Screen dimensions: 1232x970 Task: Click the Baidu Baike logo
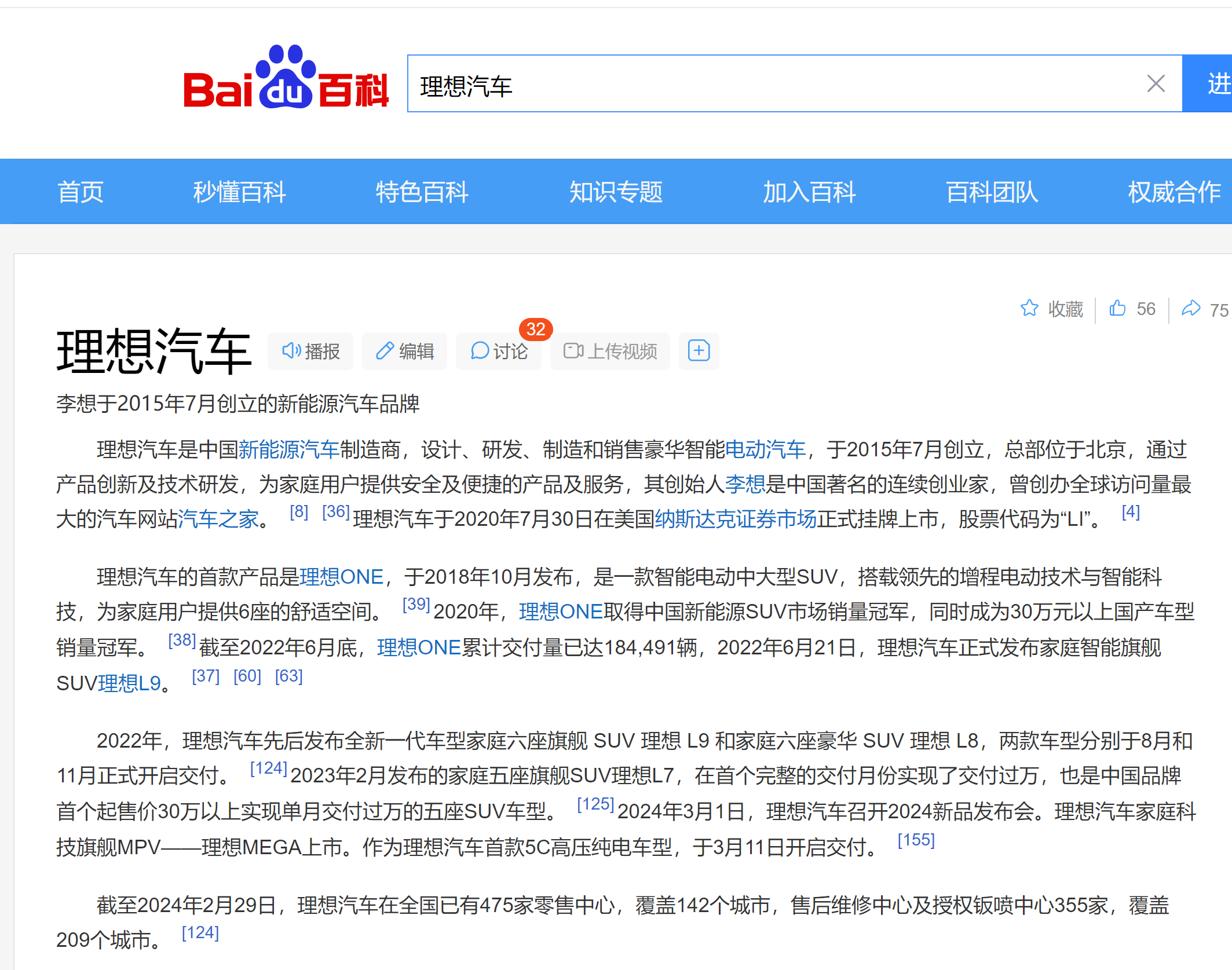pyautogui.click(x=286, y=77)
